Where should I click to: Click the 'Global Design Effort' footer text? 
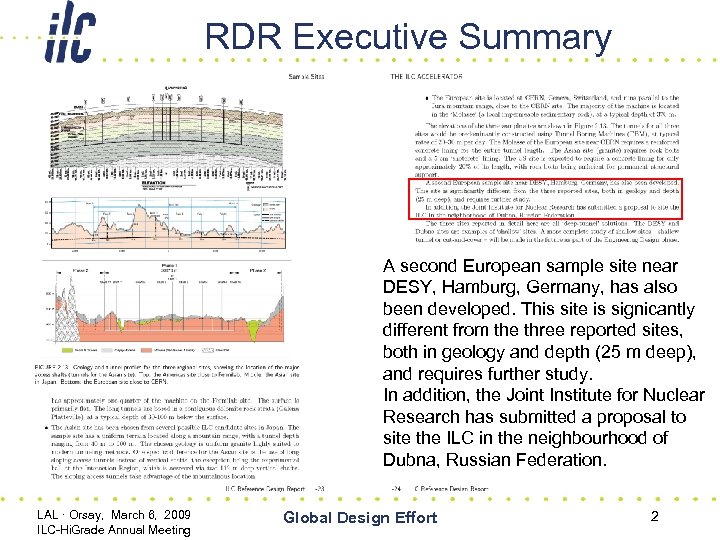coord(360,518)
